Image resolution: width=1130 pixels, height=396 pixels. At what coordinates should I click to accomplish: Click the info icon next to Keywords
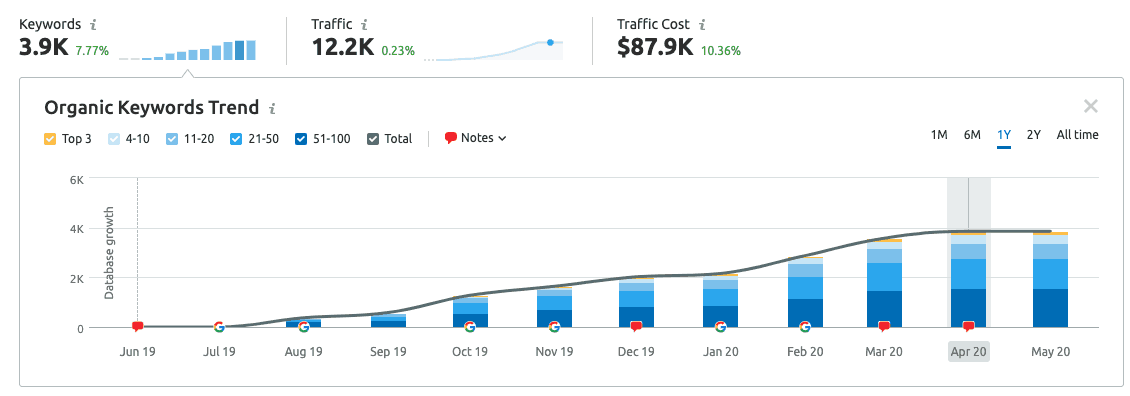click(x=93, y=25)
